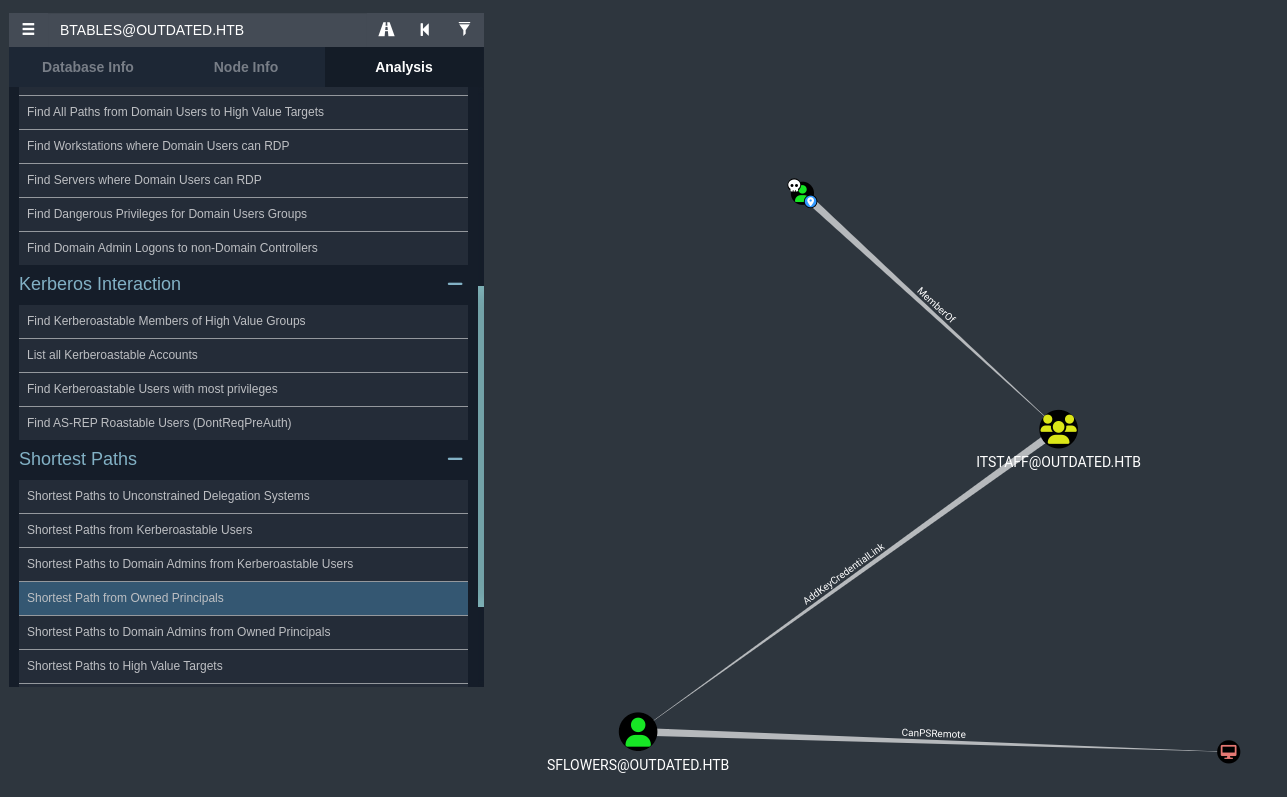Select the ITSTAFF group node

[x=1058, y=429]
